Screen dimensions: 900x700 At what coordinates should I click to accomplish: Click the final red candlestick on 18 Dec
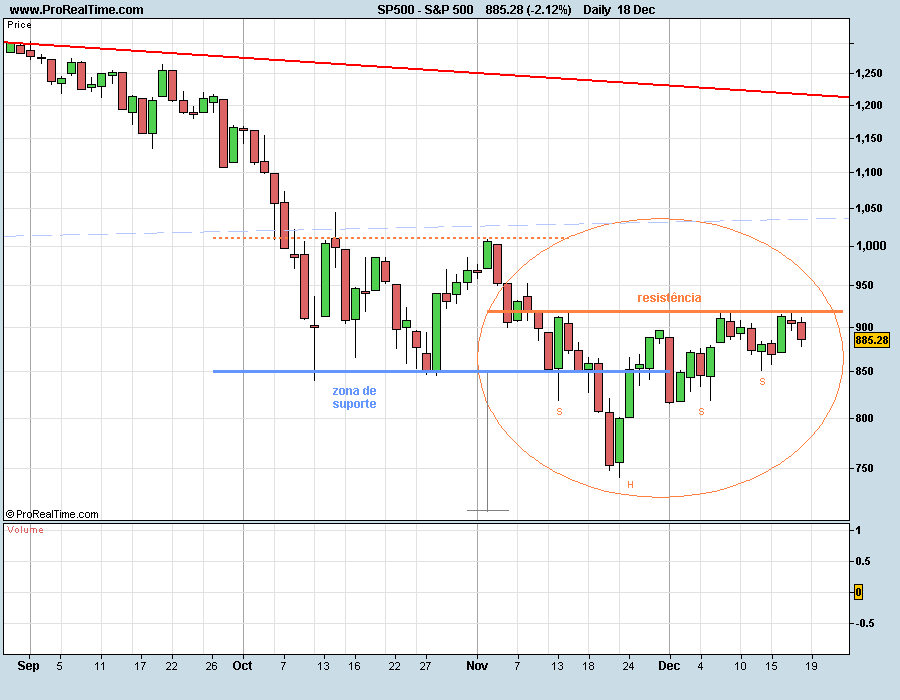pyautogui.click(x=801, y=331)
